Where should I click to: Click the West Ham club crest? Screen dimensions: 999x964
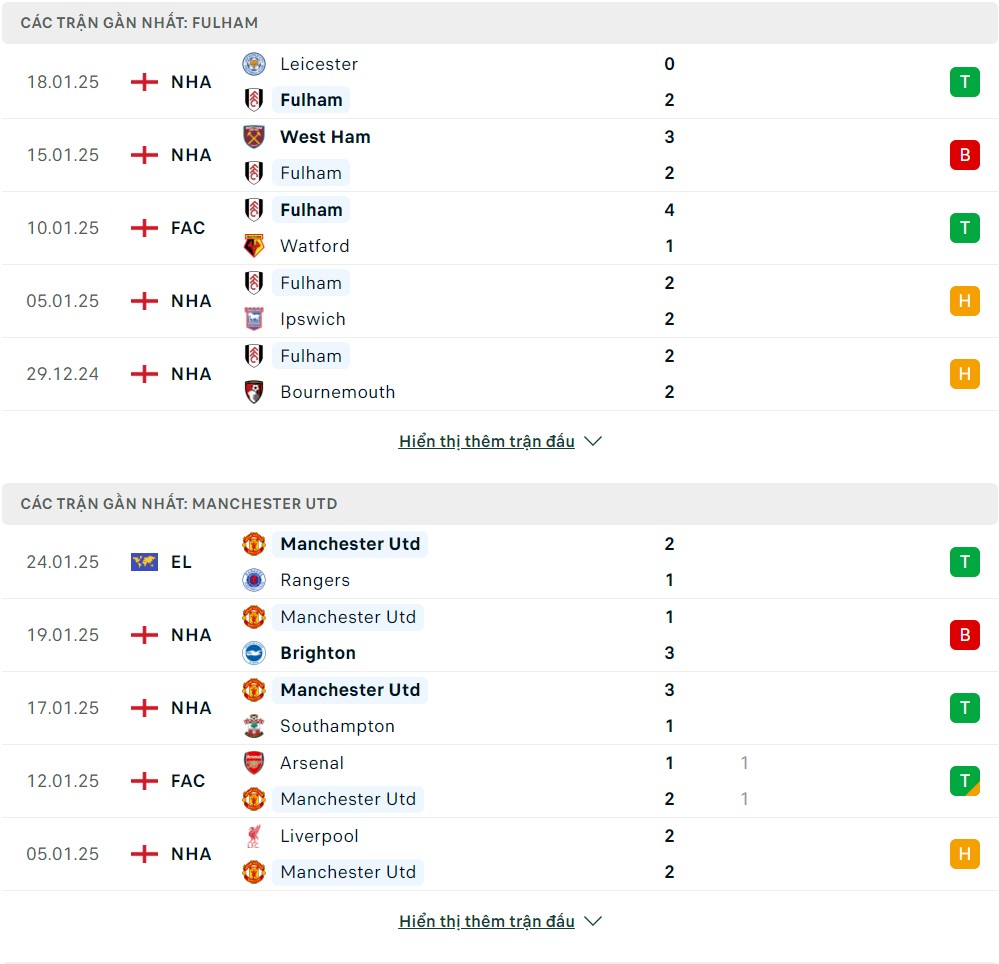pos(254,136)
